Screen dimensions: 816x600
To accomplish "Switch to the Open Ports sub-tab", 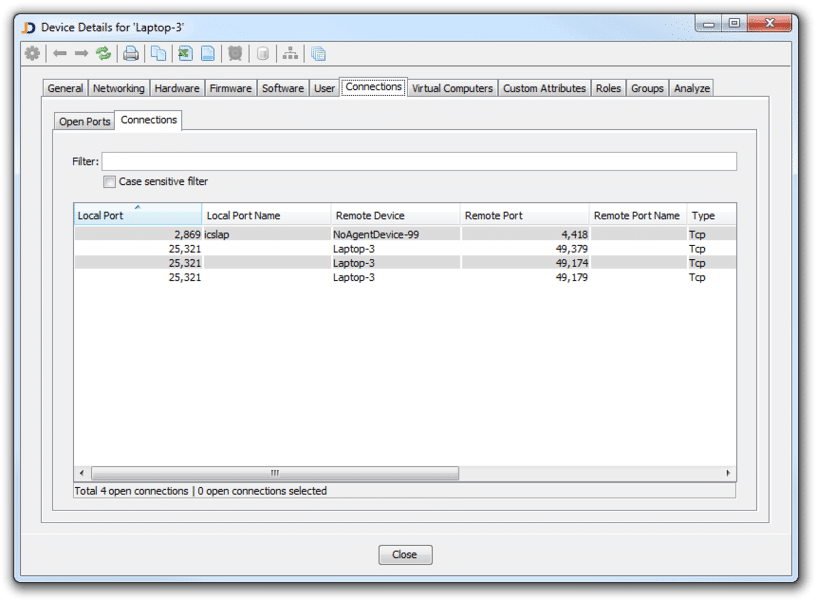I will point(85,122).
